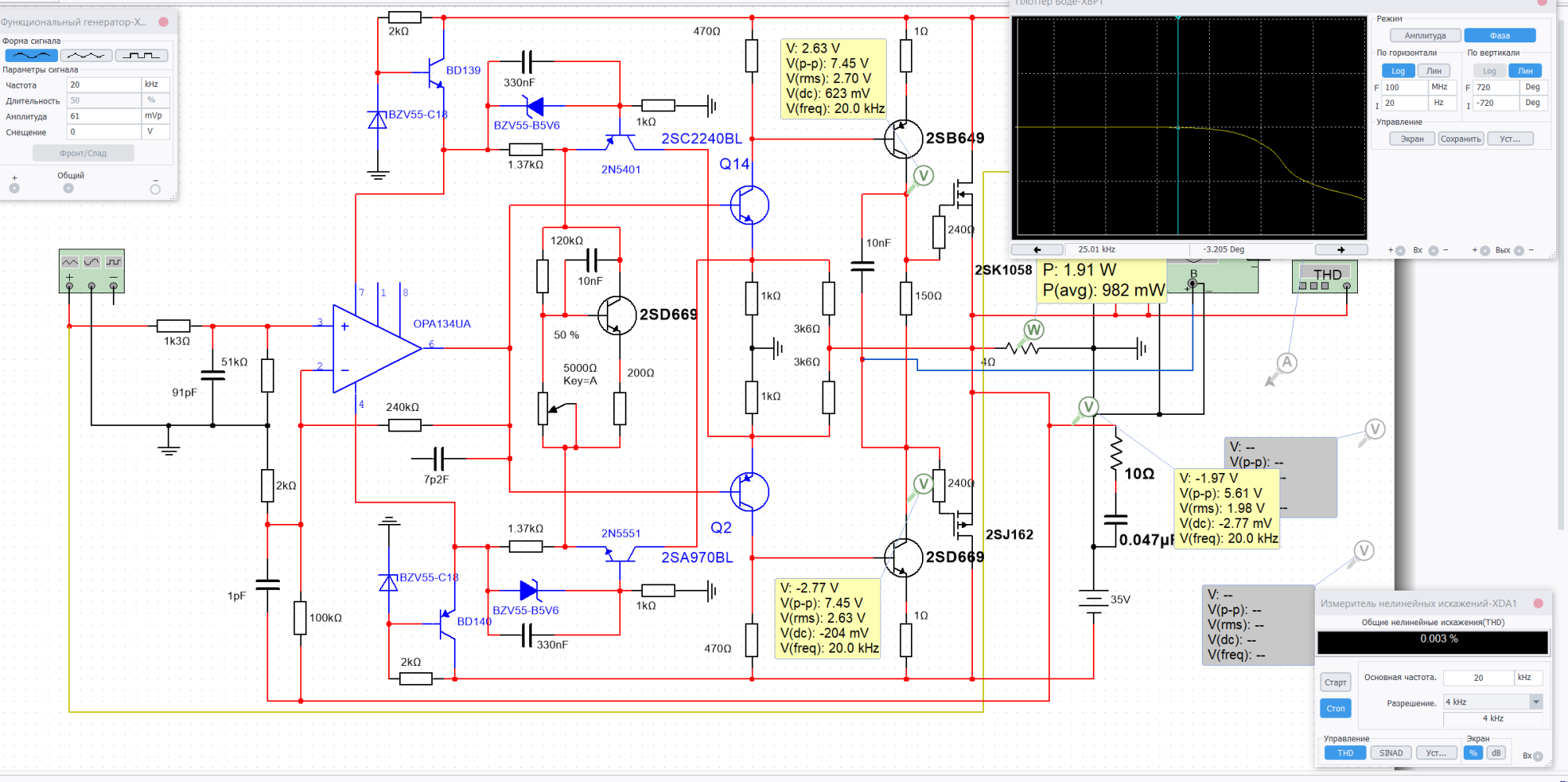Edit horizontal final frequency value 100

(x=1404, y=87)
